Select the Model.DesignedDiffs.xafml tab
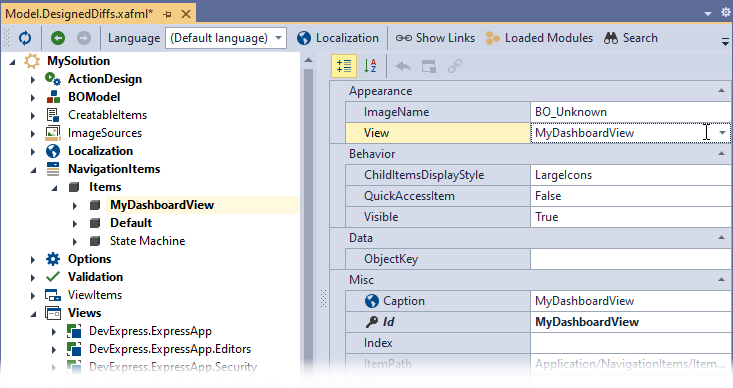This screenshot has height=388, width=733. pos(79,14)
